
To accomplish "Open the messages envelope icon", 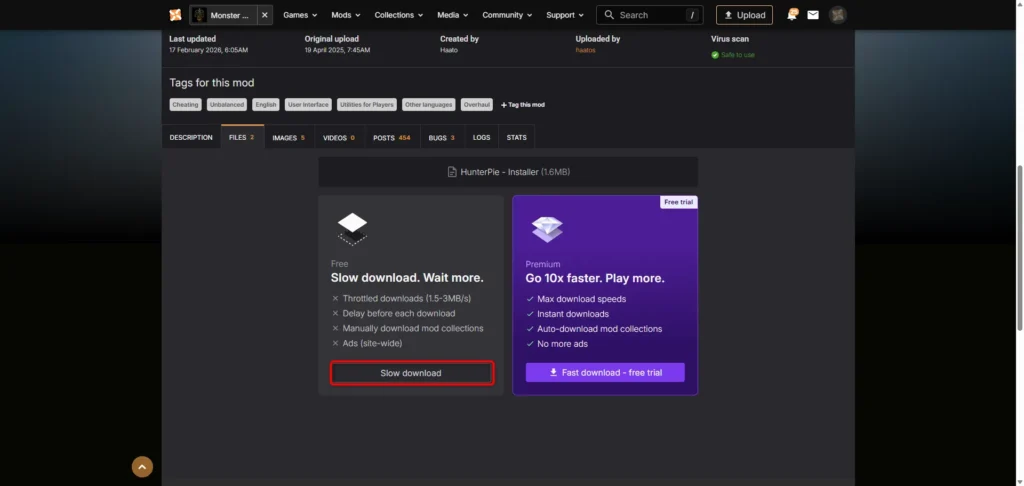I will coord(813,15).
